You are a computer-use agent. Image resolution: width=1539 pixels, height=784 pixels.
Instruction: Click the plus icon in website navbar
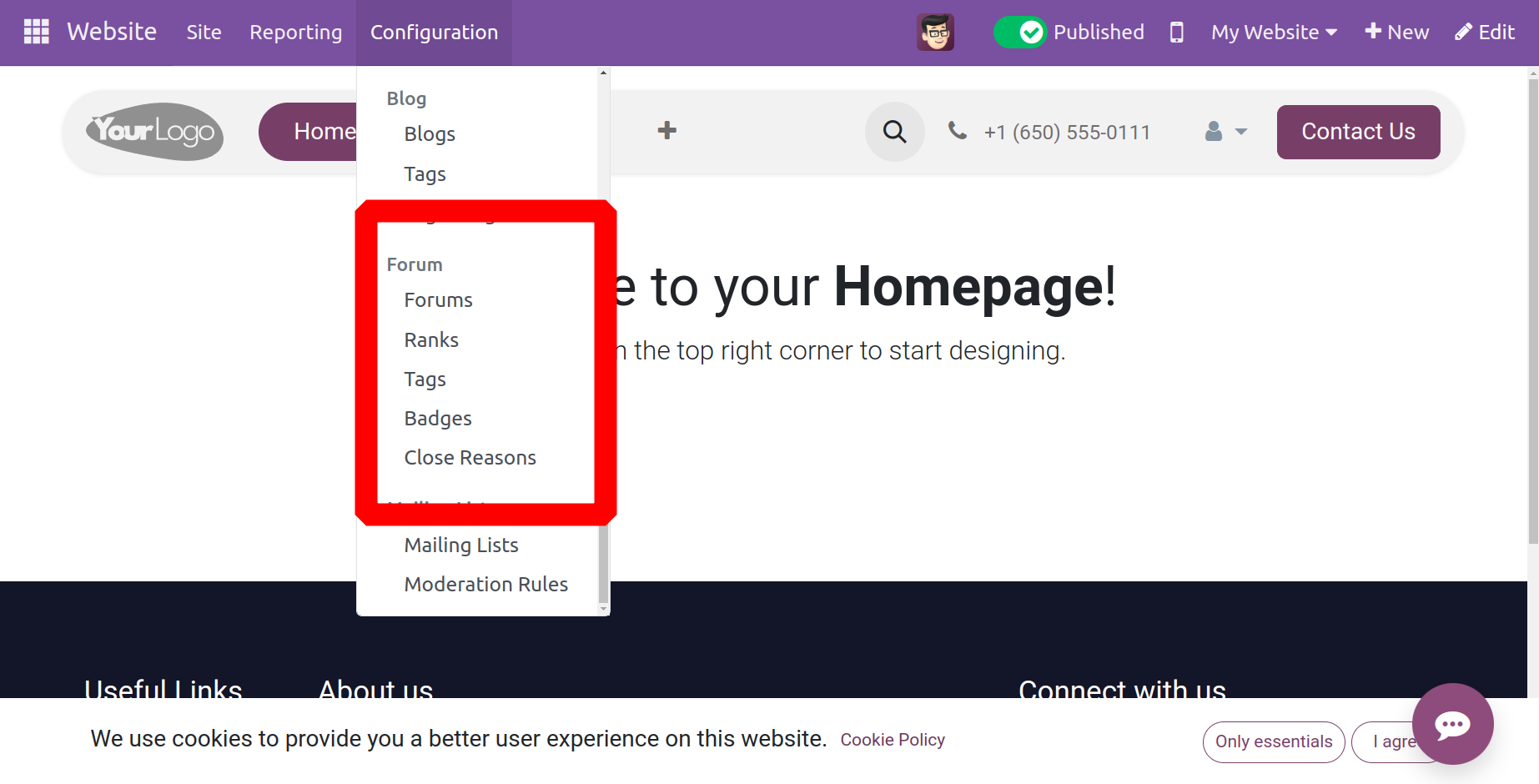pyautogui.click(x=666, y=131)
